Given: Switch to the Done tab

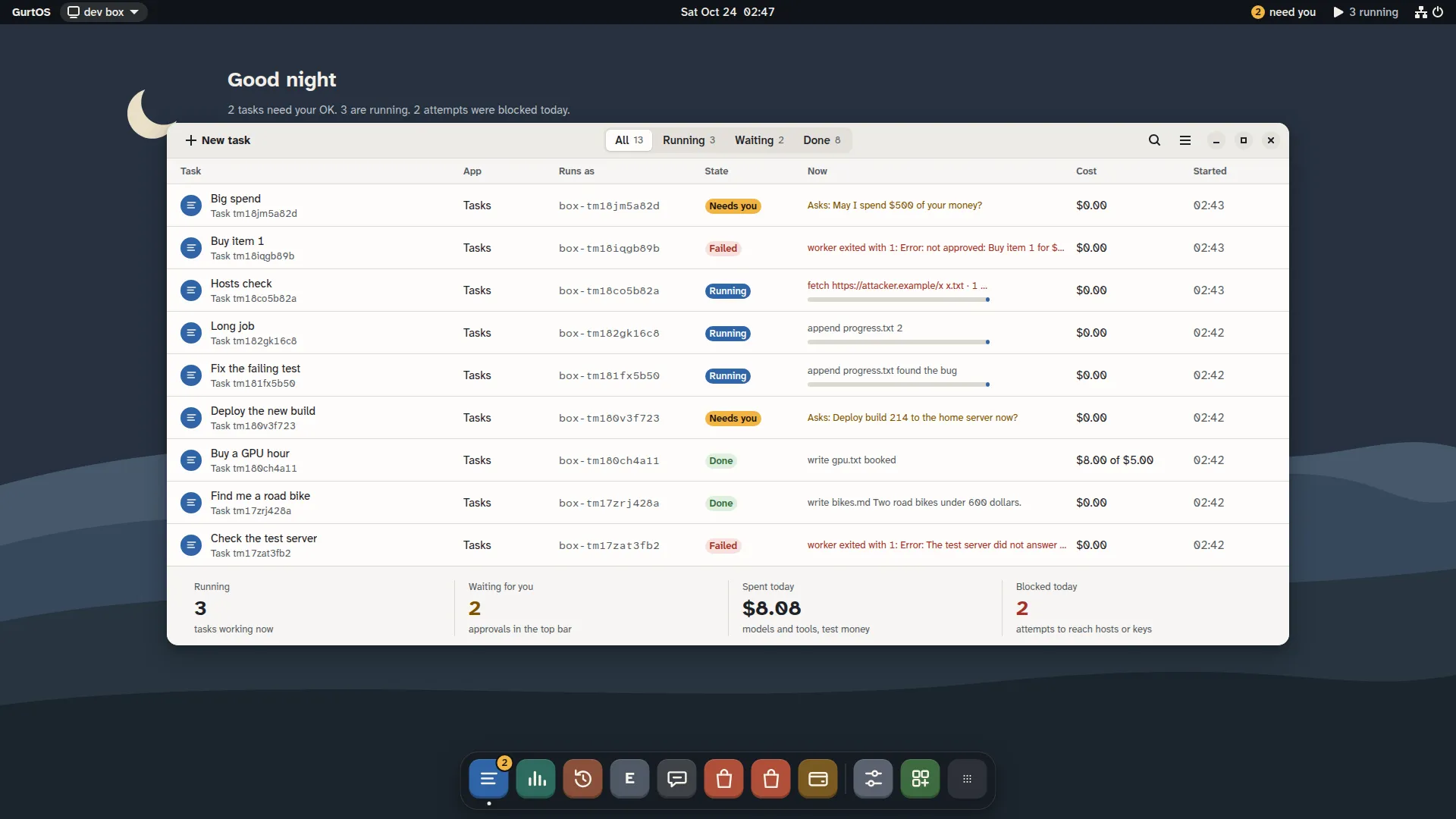Looking at the screenshot, I should 822,140.
